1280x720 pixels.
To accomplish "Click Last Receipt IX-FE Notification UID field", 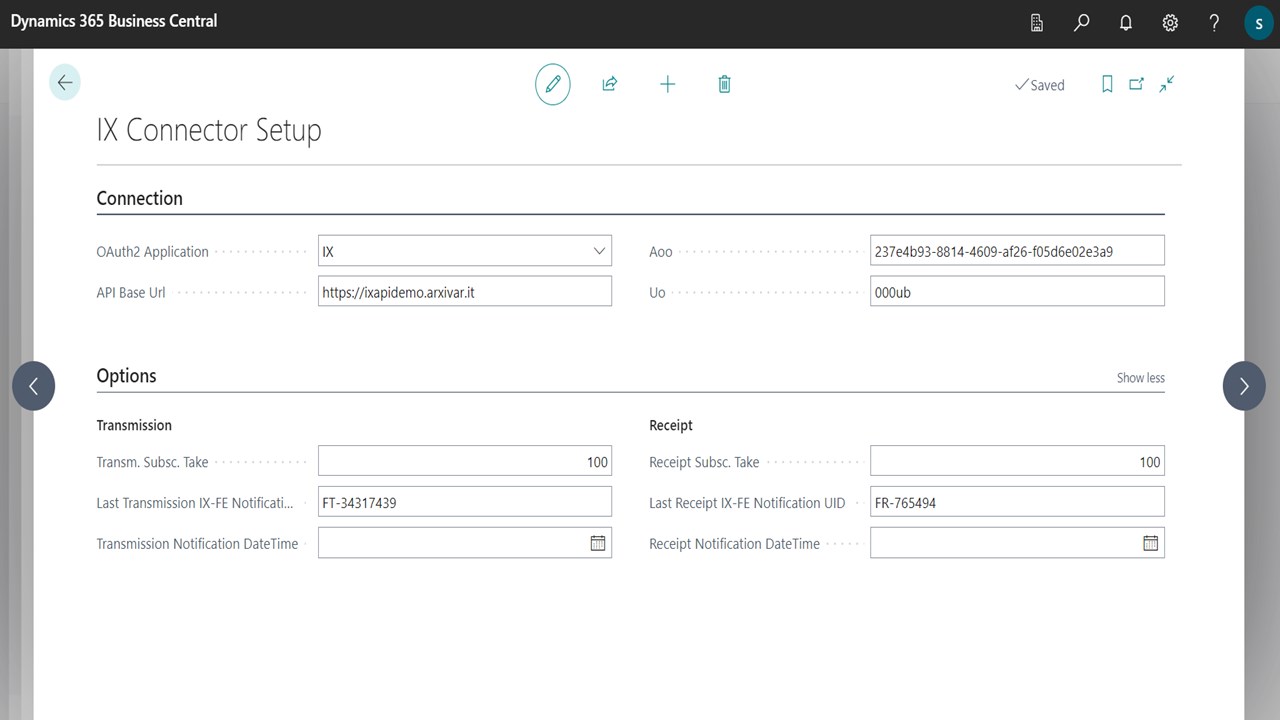I will coord(1017,502).
